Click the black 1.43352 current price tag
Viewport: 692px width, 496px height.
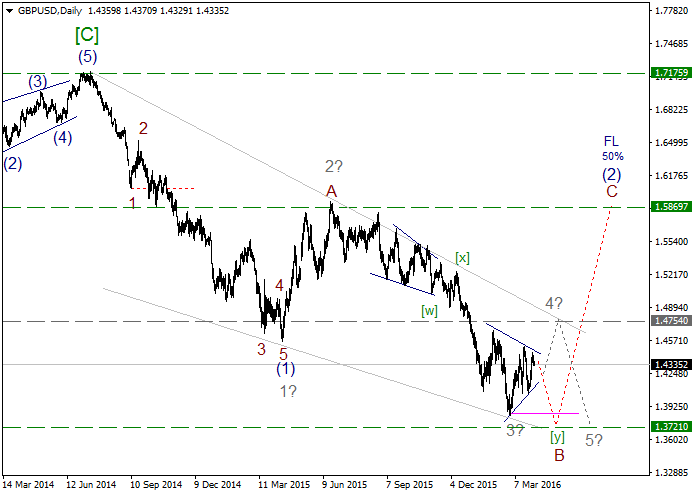point(671,364)
